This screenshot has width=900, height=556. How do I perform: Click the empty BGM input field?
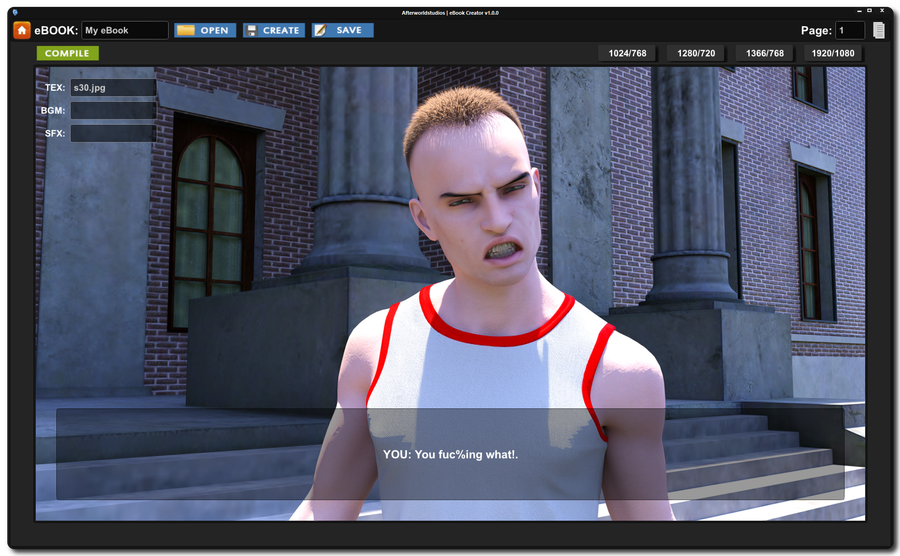(113, 111)
